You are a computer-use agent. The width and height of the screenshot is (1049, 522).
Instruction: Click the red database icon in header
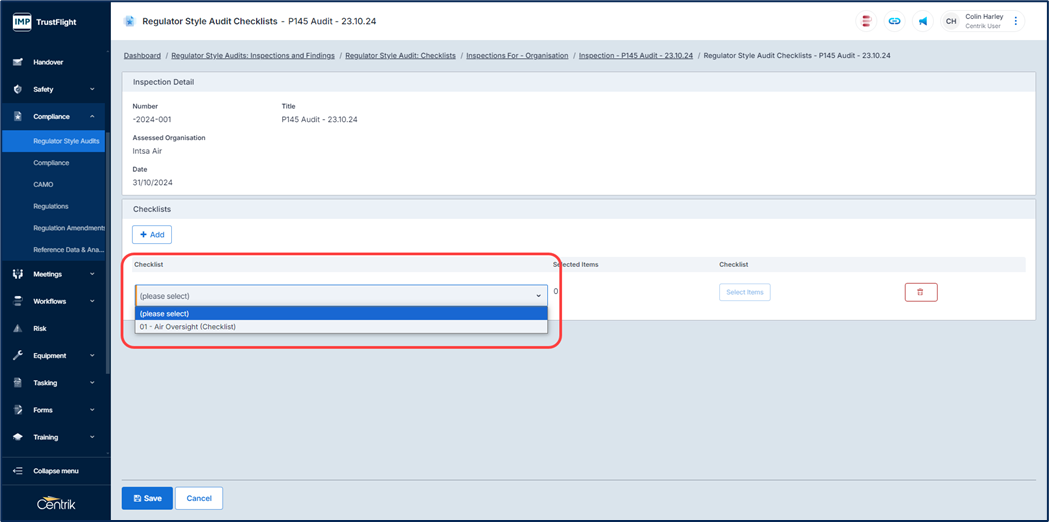[x=866, y=21]
